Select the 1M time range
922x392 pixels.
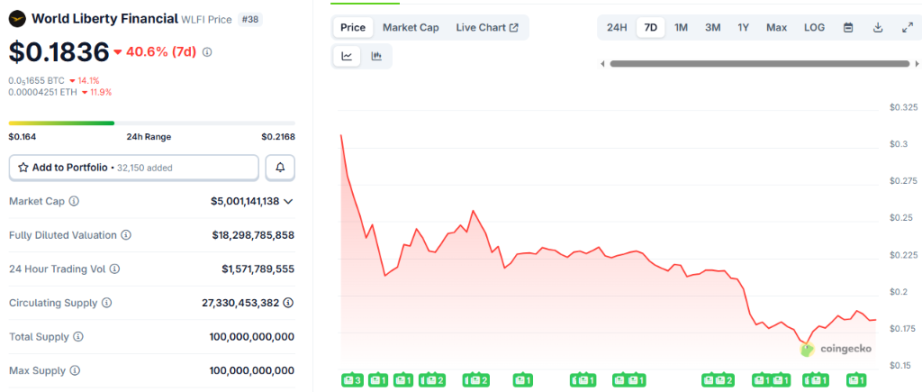click(x=681, y=28)
